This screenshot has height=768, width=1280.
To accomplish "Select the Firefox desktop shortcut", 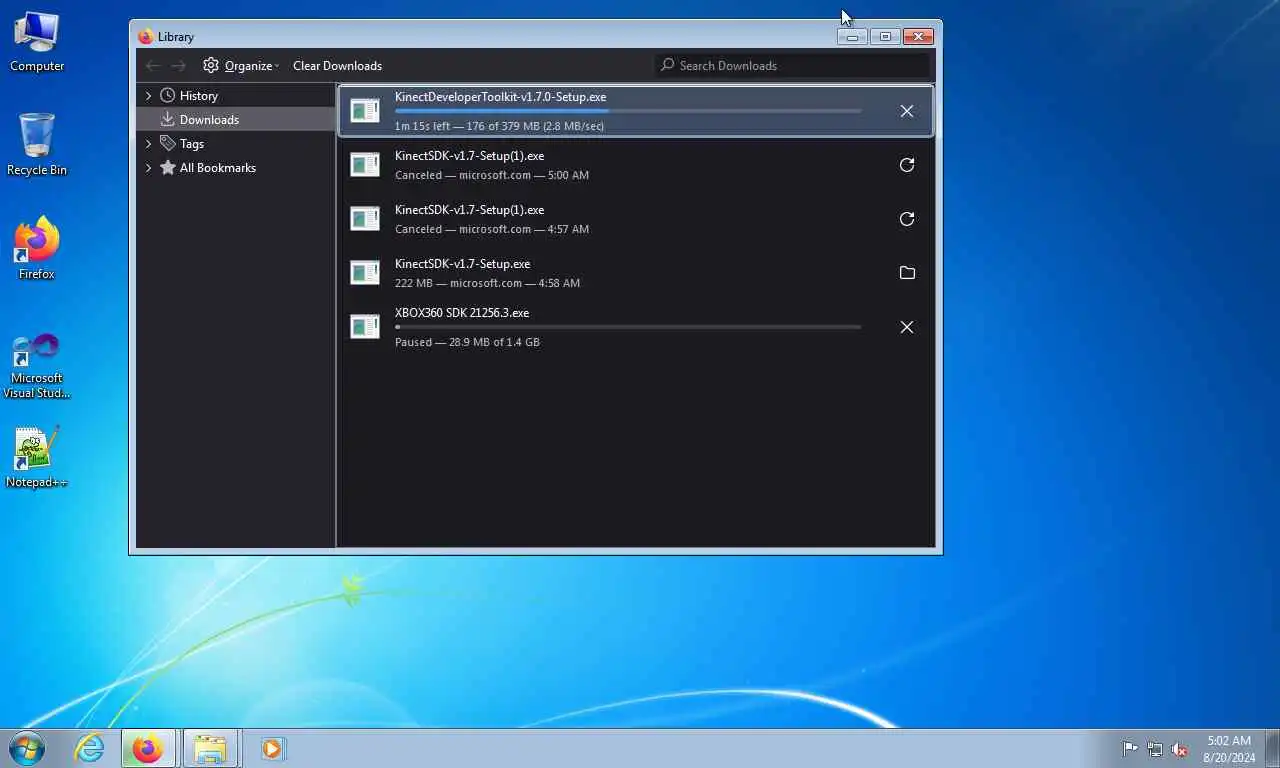I will (x=37, y=248).
